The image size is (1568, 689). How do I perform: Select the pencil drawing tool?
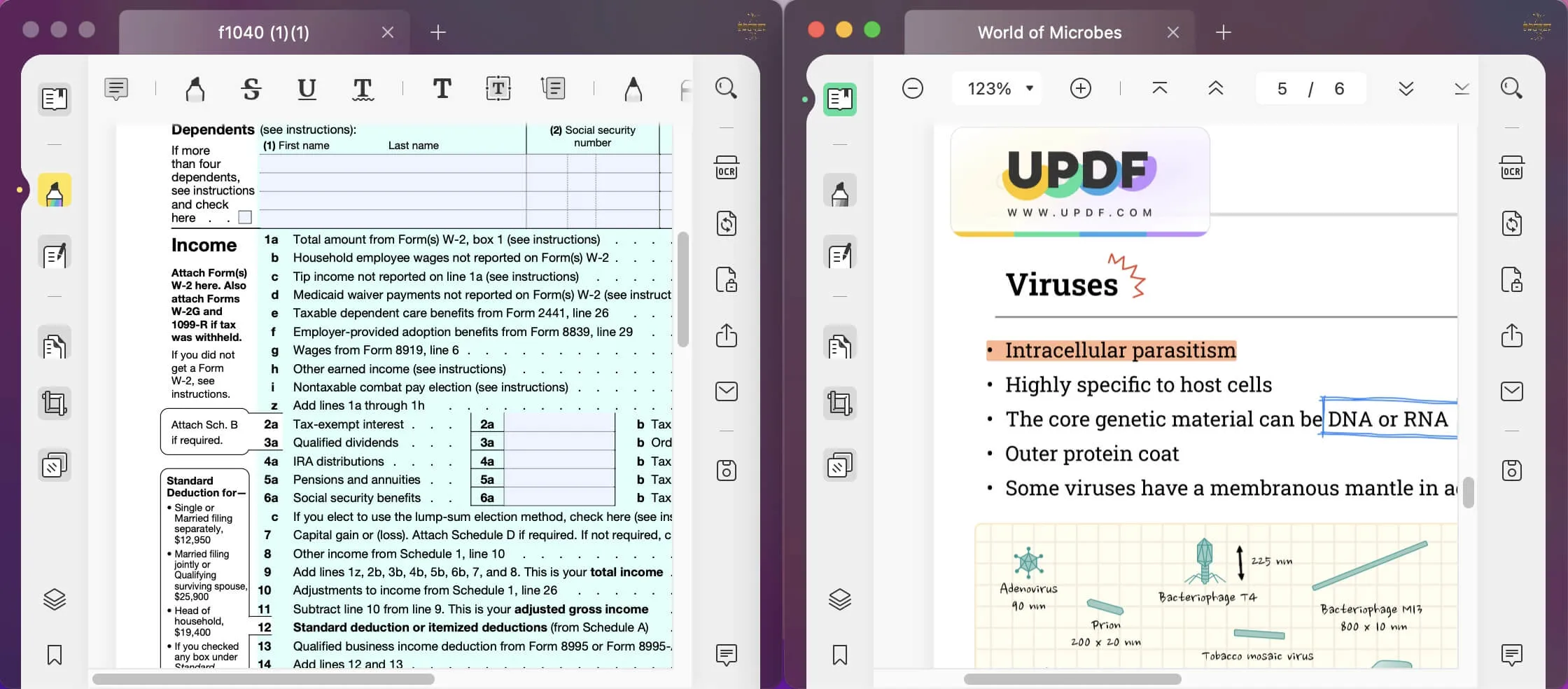tap(633, 89)
